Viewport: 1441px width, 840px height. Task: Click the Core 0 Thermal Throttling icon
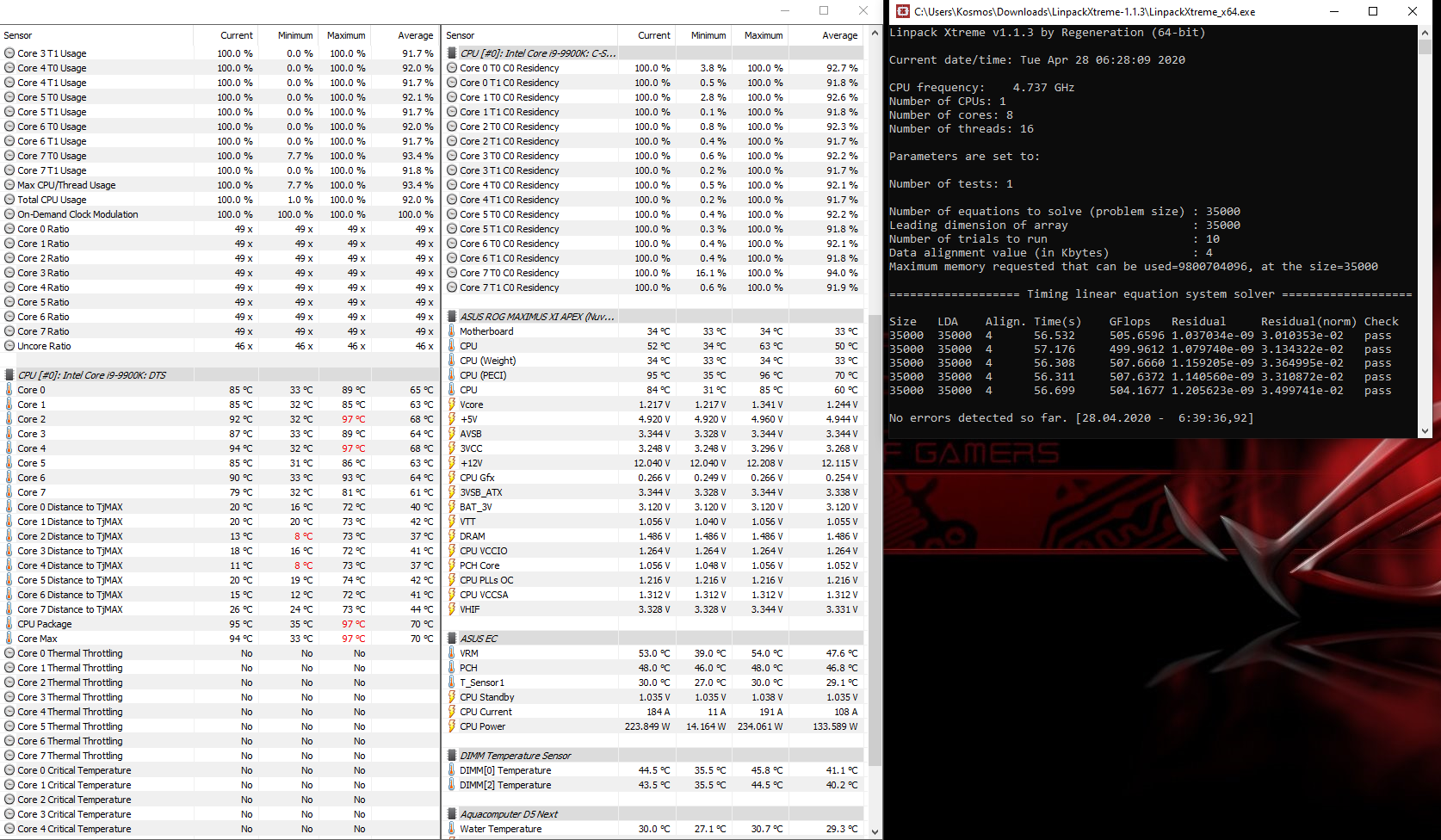(9, 653)
